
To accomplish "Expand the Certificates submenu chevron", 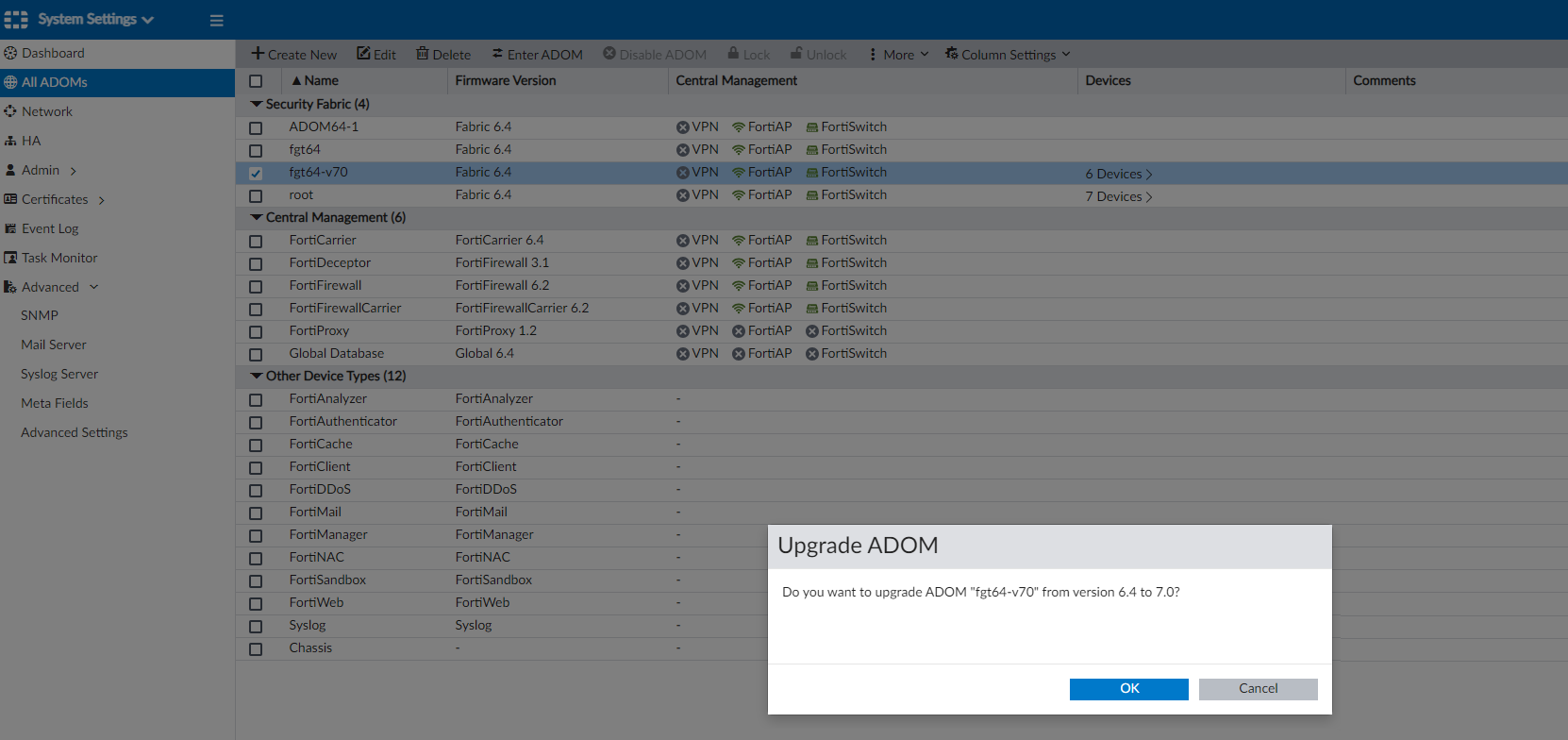I will [x=101, y=200].
